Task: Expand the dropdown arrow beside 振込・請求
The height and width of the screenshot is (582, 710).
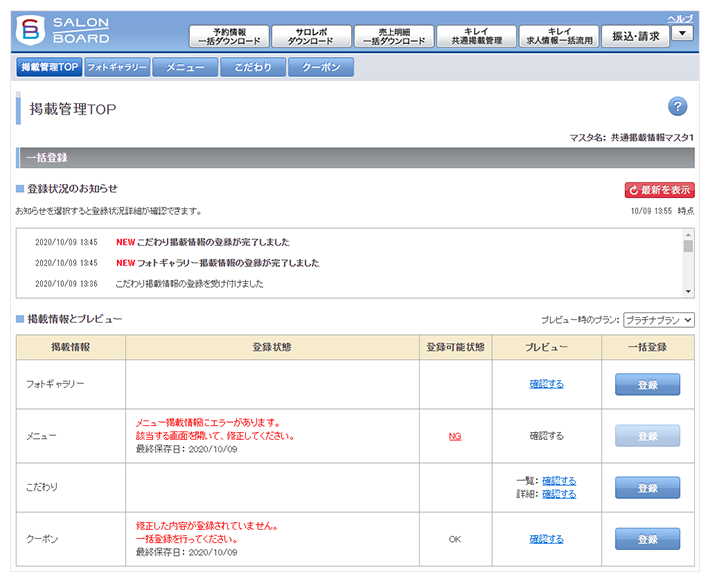Action: click(x=682, y=35)
